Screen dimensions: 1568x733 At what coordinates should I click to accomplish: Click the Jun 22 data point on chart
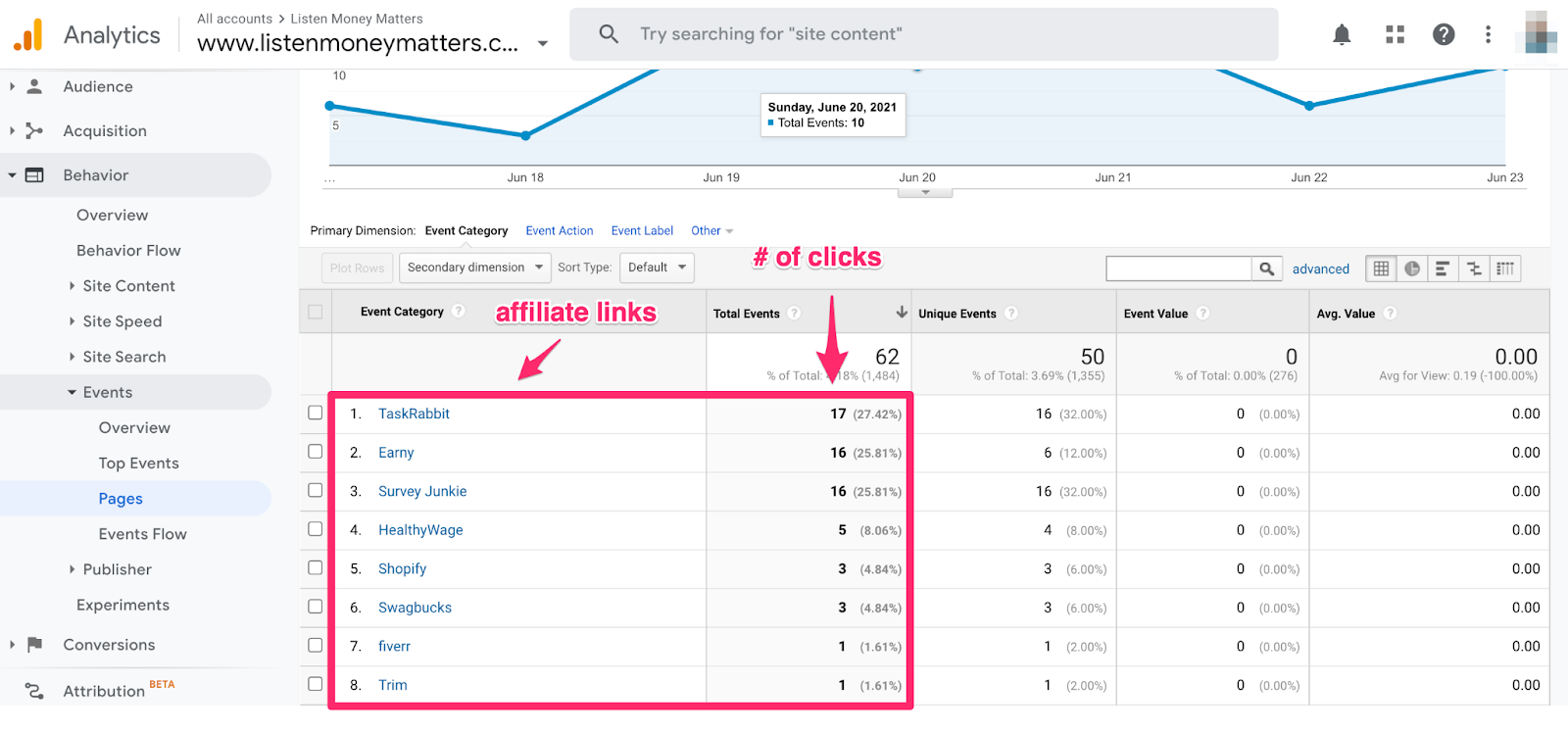[1309, 105]
